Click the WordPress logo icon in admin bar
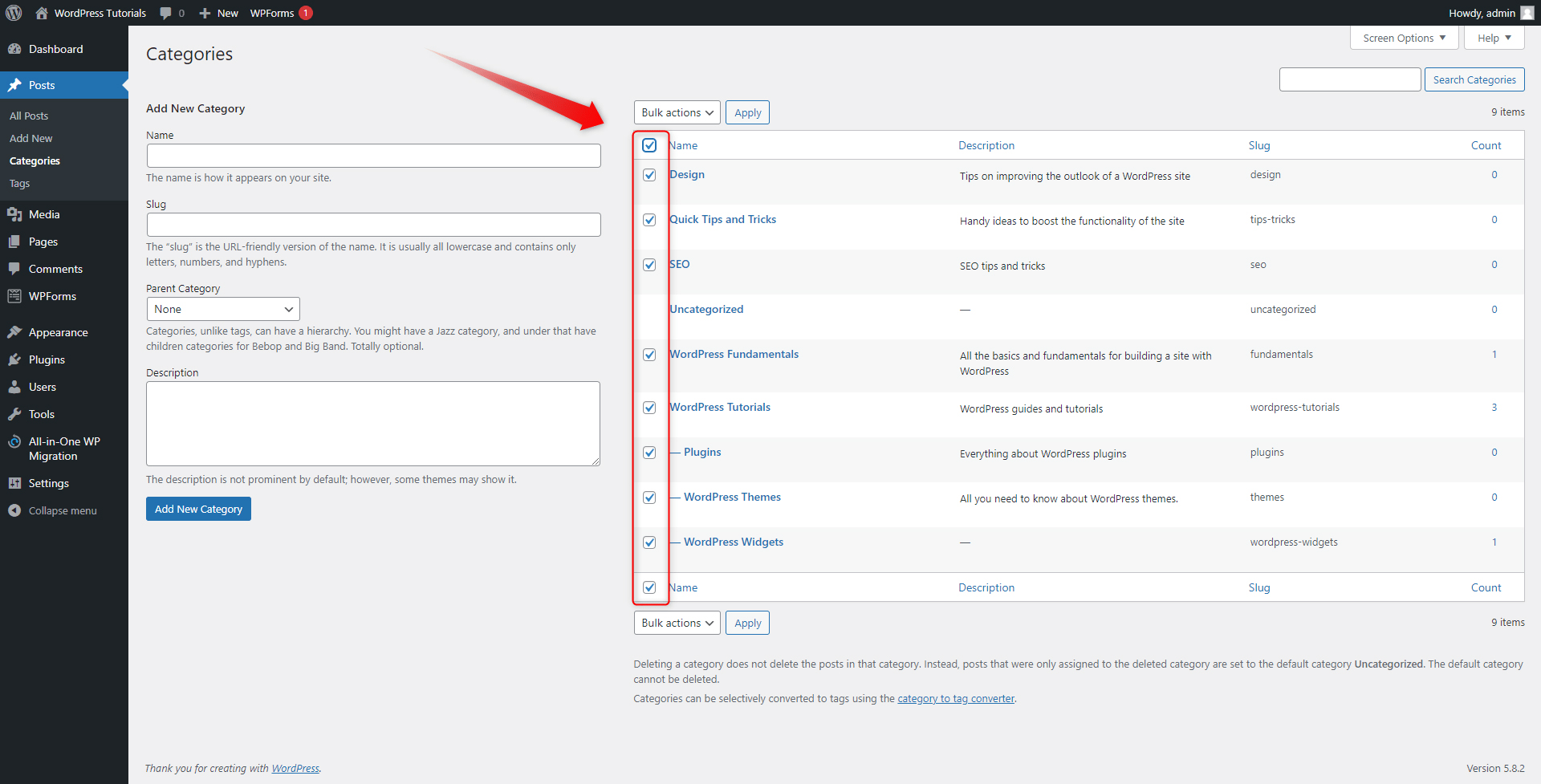The width and height of the screenshot is (1541, 784). (x=14, y=13)
